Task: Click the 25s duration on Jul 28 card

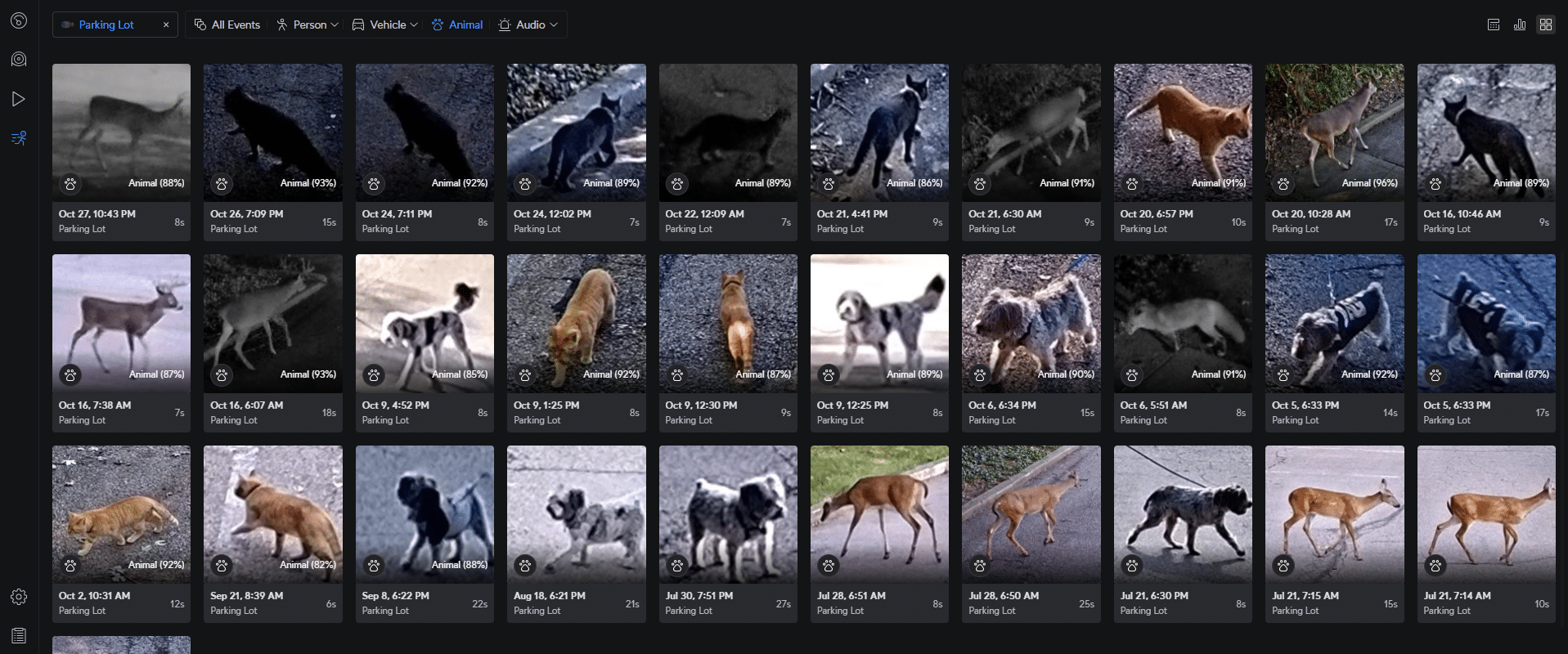Action: point(1086,604)
